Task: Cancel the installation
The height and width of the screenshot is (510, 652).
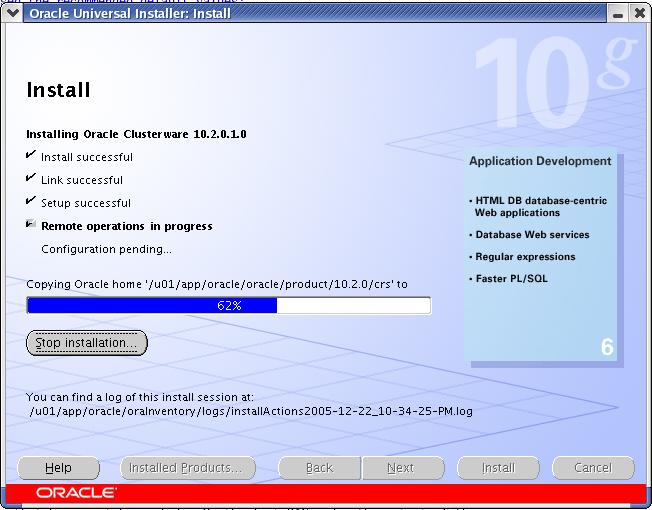Action: pyautogui.click(x=593, y=468)
